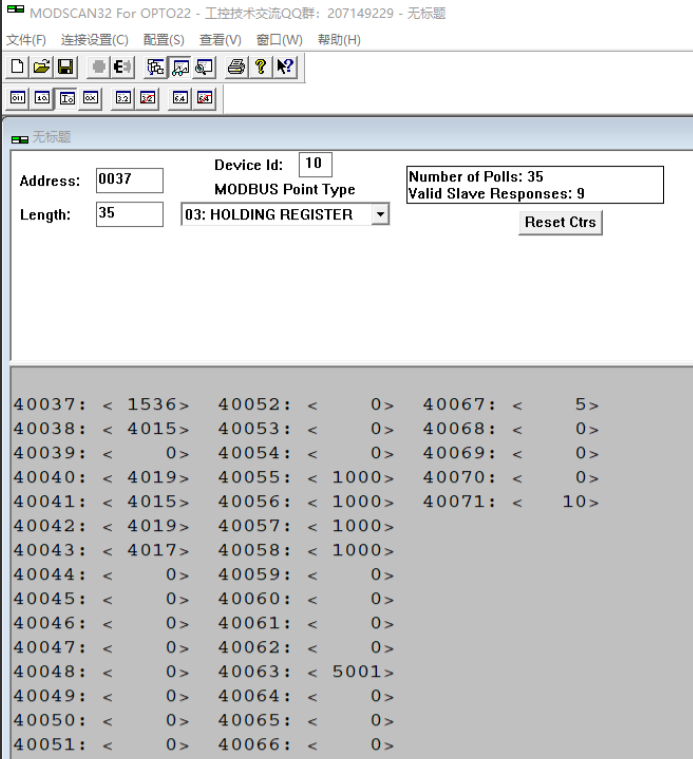The width and height of the screenshot is (693, 759).
Task: Click the 40066: register label
Action: [x=255, y=744]
